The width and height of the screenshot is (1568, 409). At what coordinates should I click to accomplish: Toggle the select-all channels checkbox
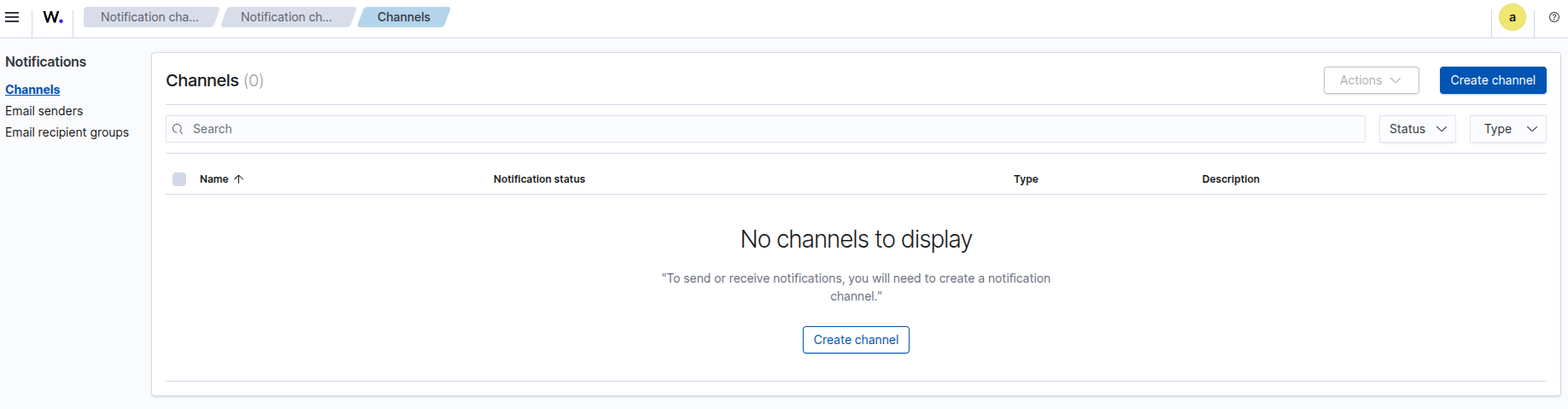[179, 179]
